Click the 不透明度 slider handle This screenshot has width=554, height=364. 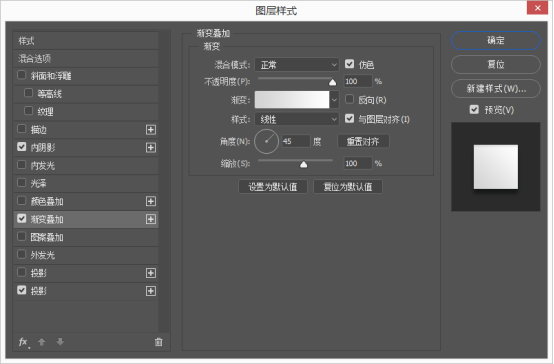(332, 82)
